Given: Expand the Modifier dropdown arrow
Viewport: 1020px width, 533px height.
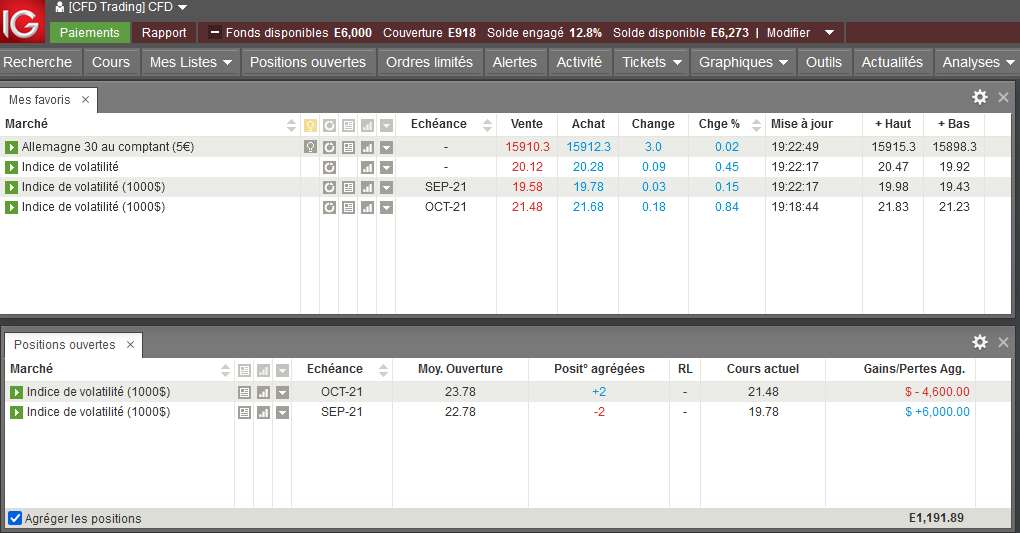Looking at the screenshot, I should tap(829, 33).
